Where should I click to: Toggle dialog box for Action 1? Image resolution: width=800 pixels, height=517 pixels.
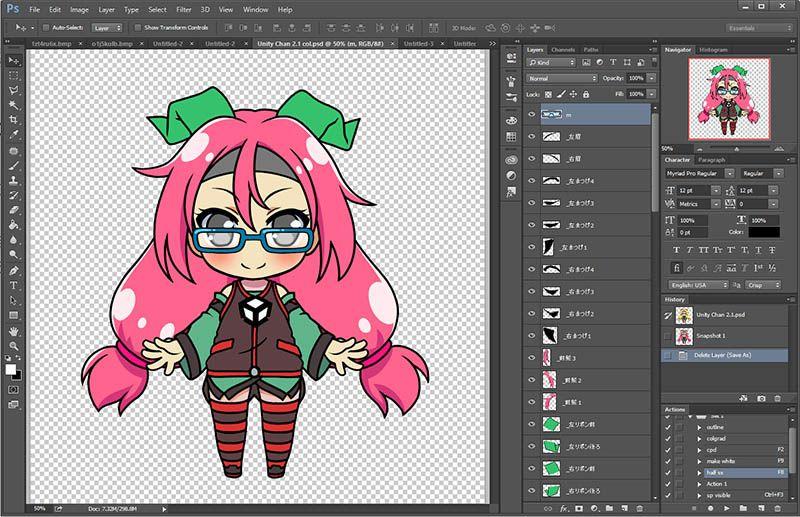[679, 483]
